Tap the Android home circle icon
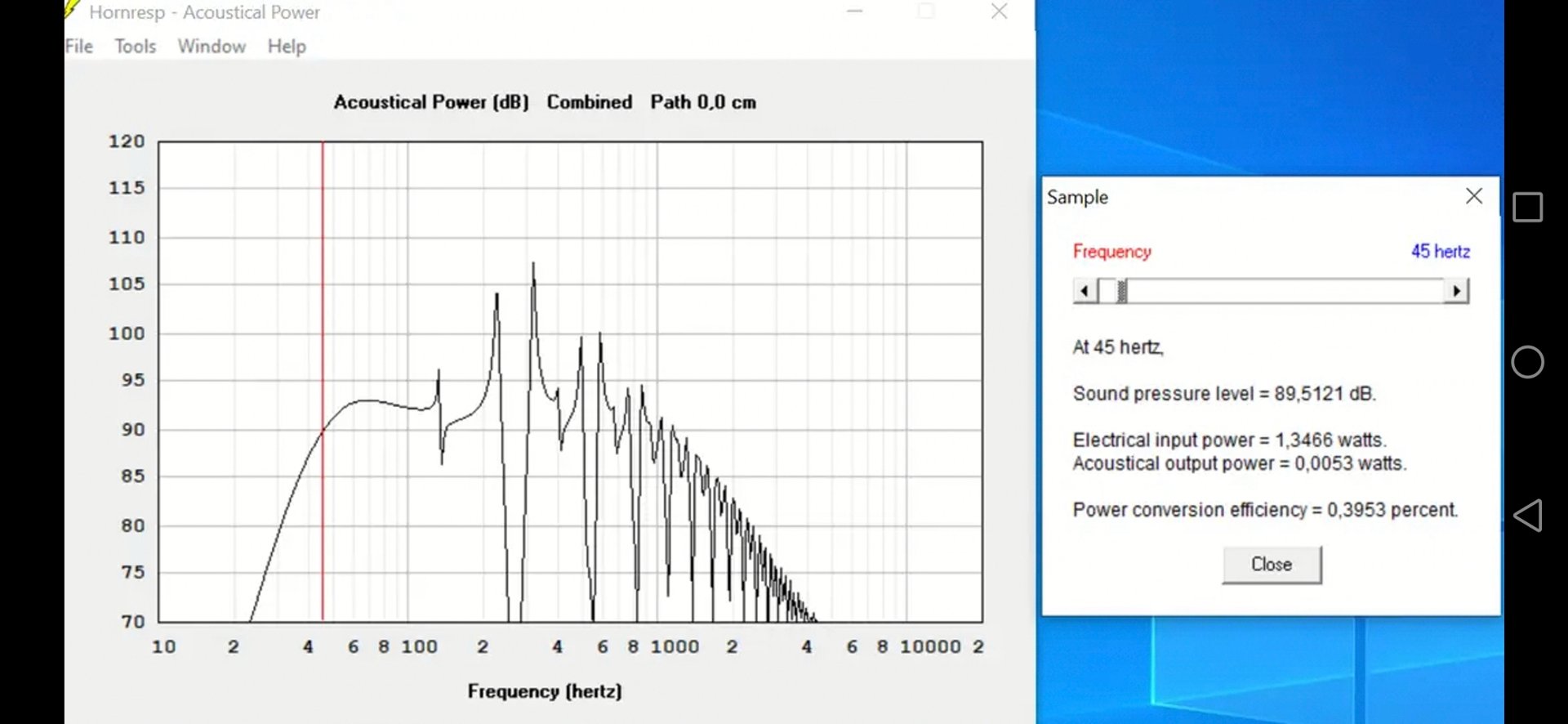1568x724 pixels. point(1527,362)
